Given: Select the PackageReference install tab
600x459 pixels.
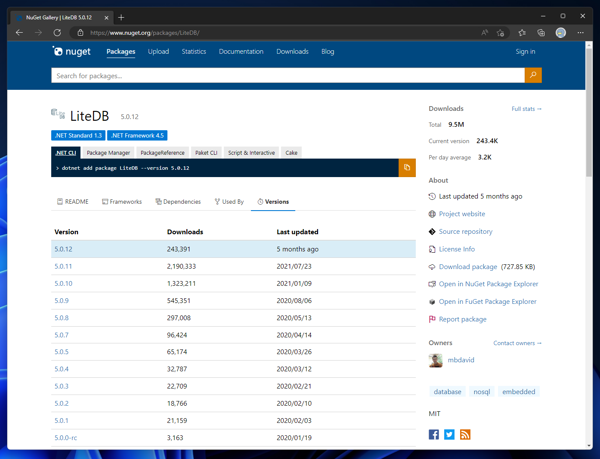Looking at the screenshot, I should [x=162, y=153].
